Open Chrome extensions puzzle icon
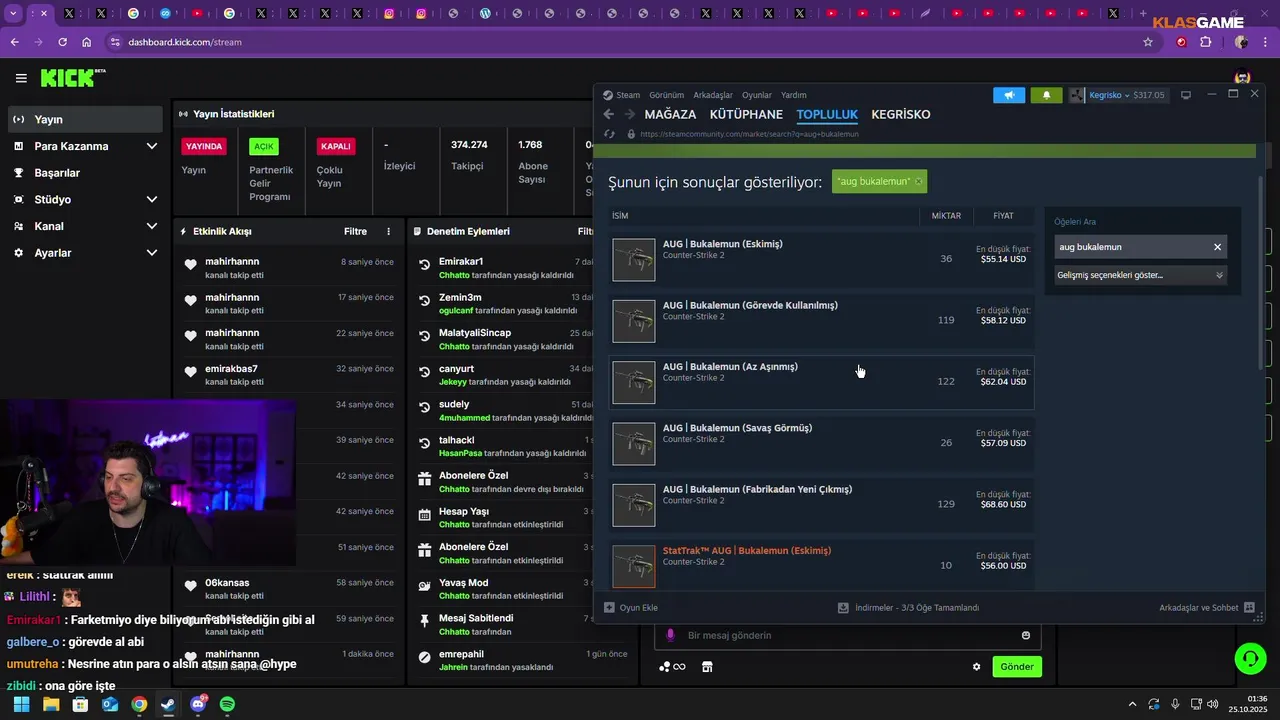Screen dimensions: 1280x720 (x=1206, y=42)
